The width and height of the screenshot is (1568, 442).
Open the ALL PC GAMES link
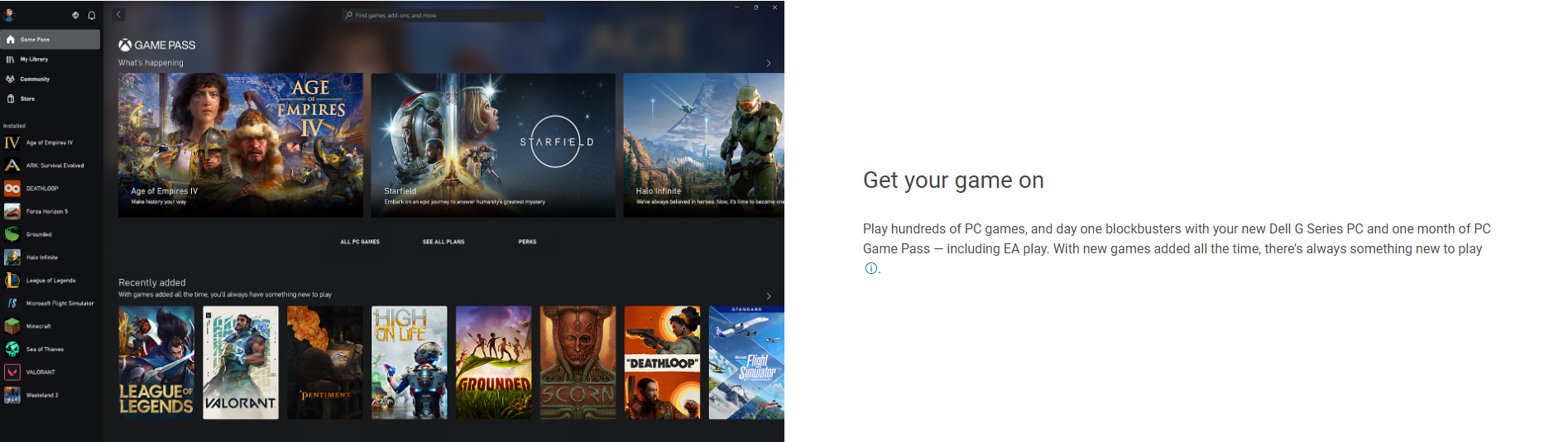(x=360, y=242)
